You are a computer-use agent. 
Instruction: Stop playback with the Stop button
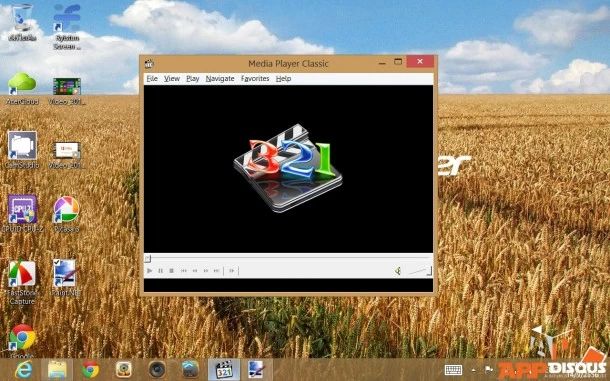(x=172, y=270)
